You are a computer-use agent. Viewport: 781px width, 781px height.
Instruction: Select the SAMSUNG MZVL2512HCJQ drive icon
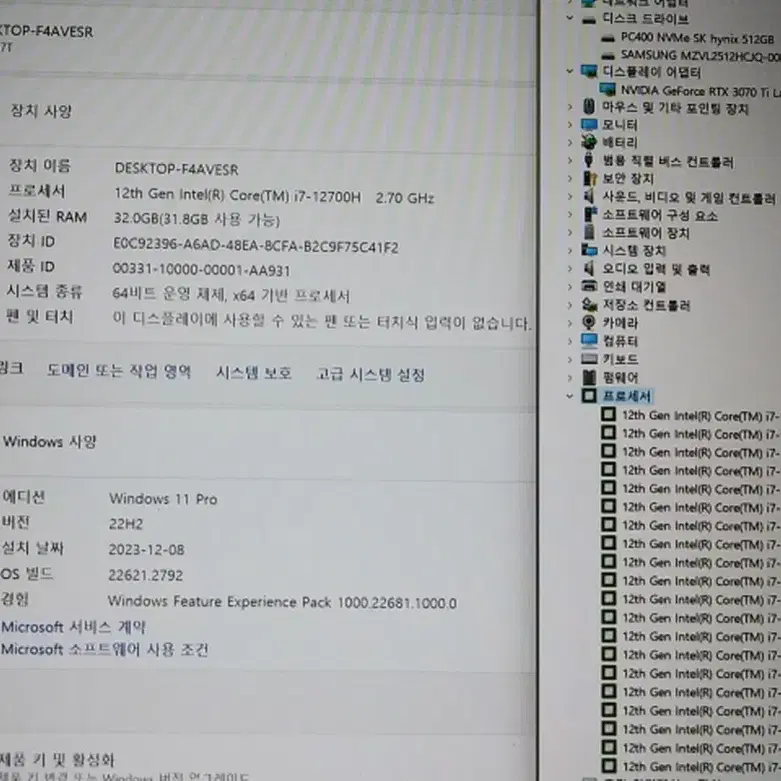point(608,55)
